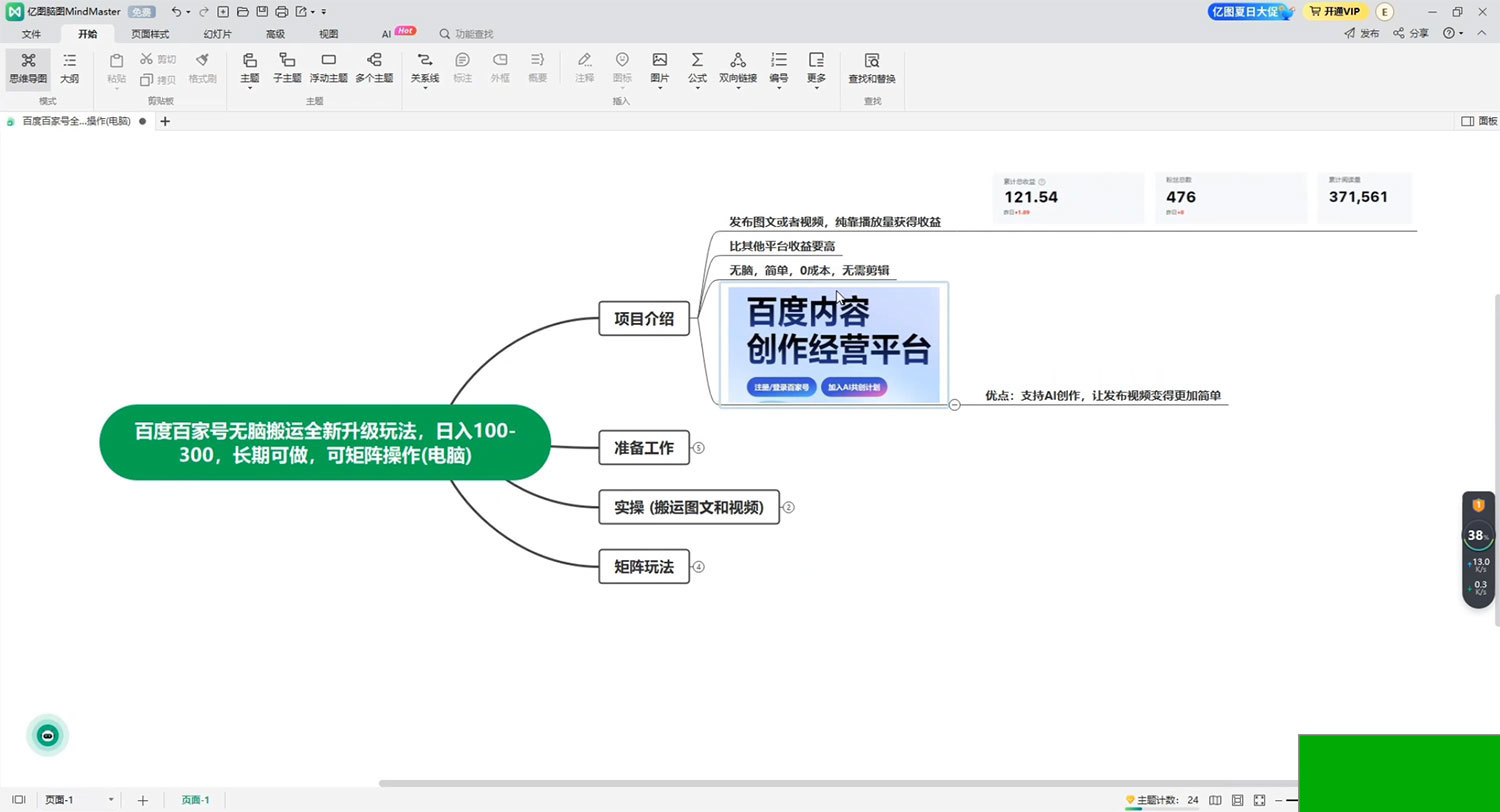
Task: Click the Copy (拷贝) tool
Action: 159,79
